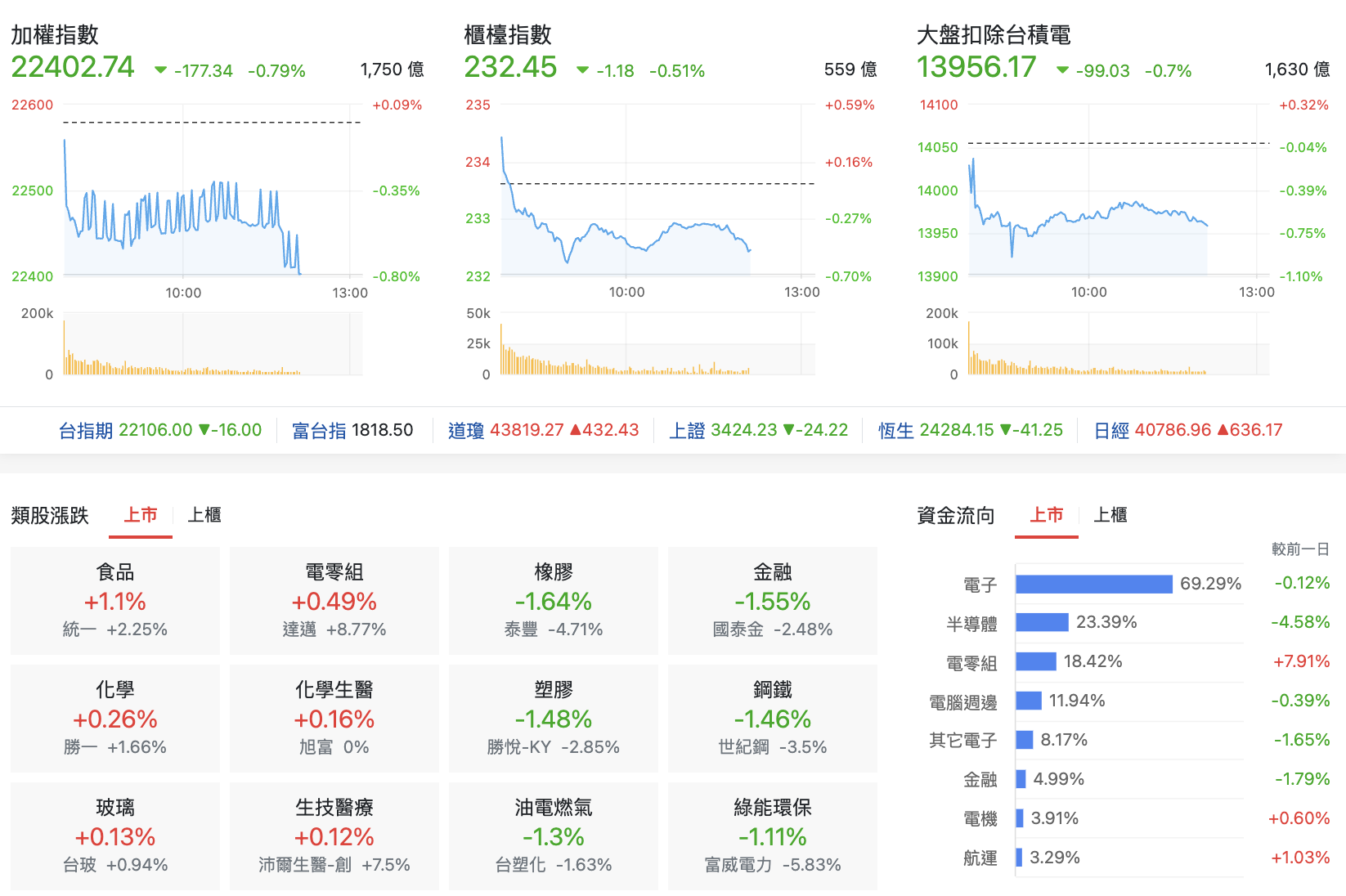Switch to 上櫃 tab under 類股漲跌
This screenshot has width=1346, height=896.
(x=204, y=515)
